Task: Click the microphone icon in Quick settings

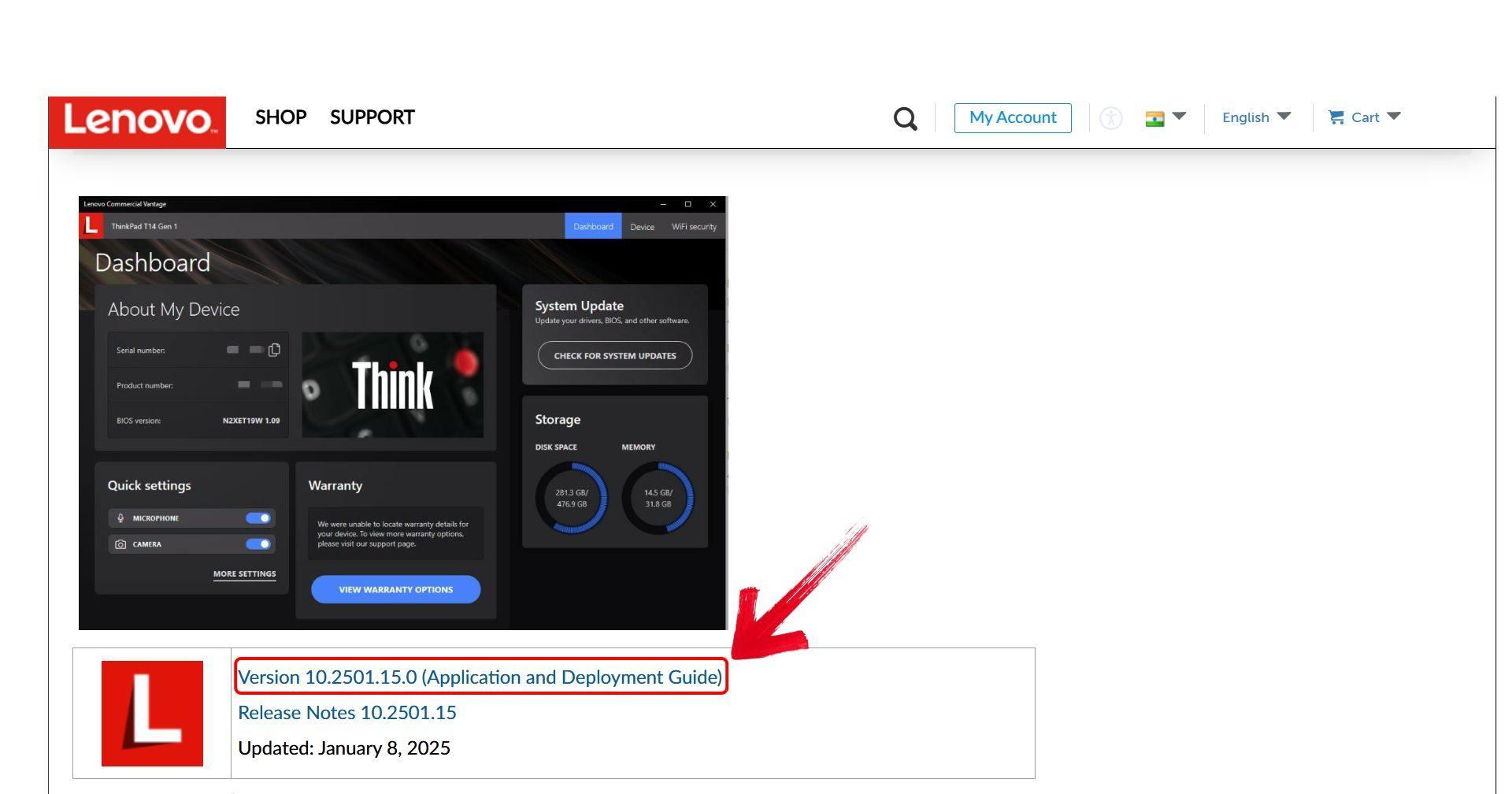Action: pos(120,518)
